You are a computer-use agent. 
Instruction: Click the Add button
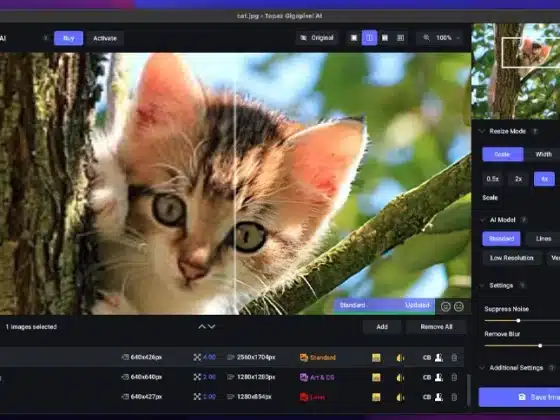click(x=382, y=327)
